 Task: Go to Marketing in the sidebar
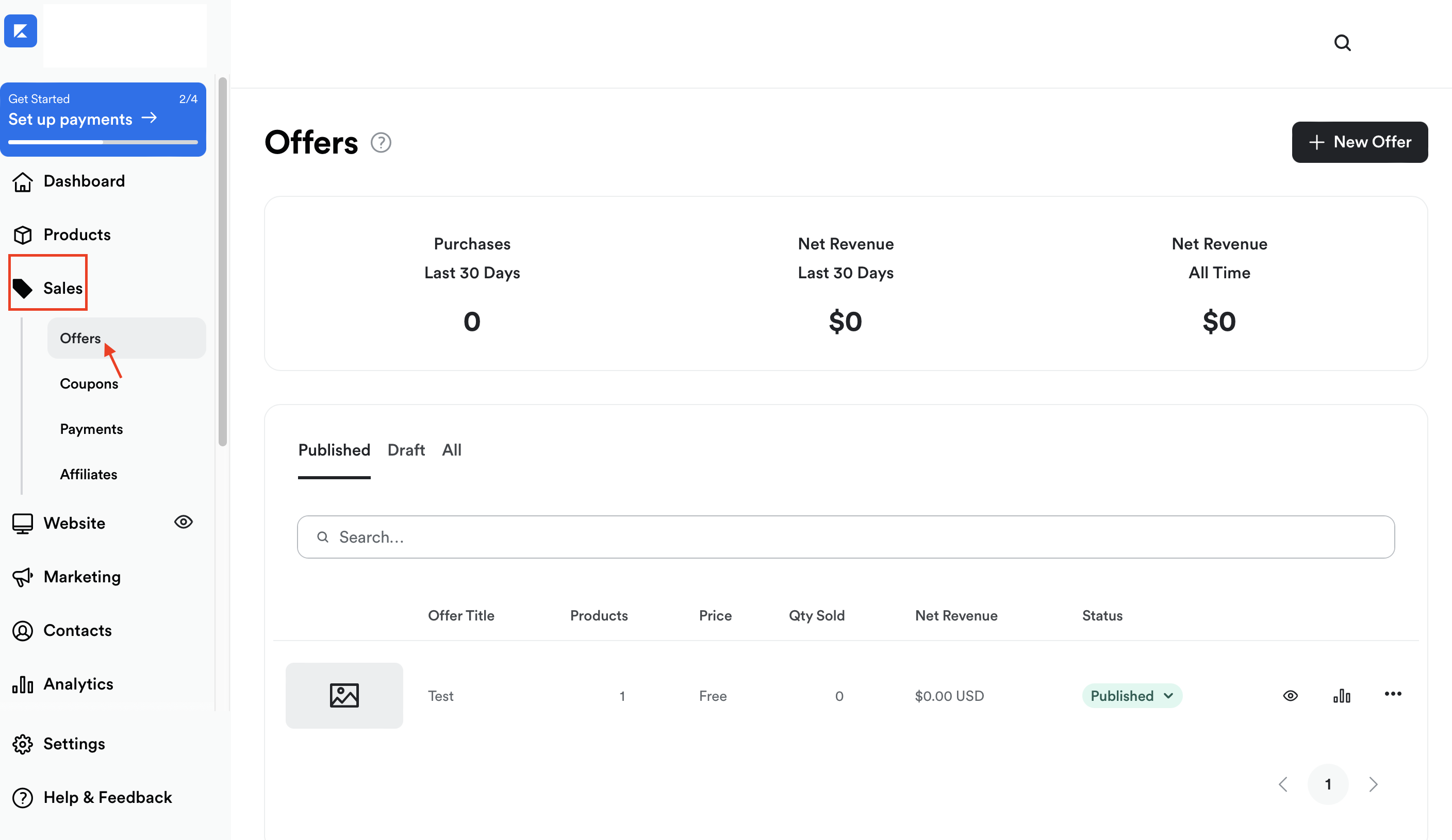click(82, 577)
